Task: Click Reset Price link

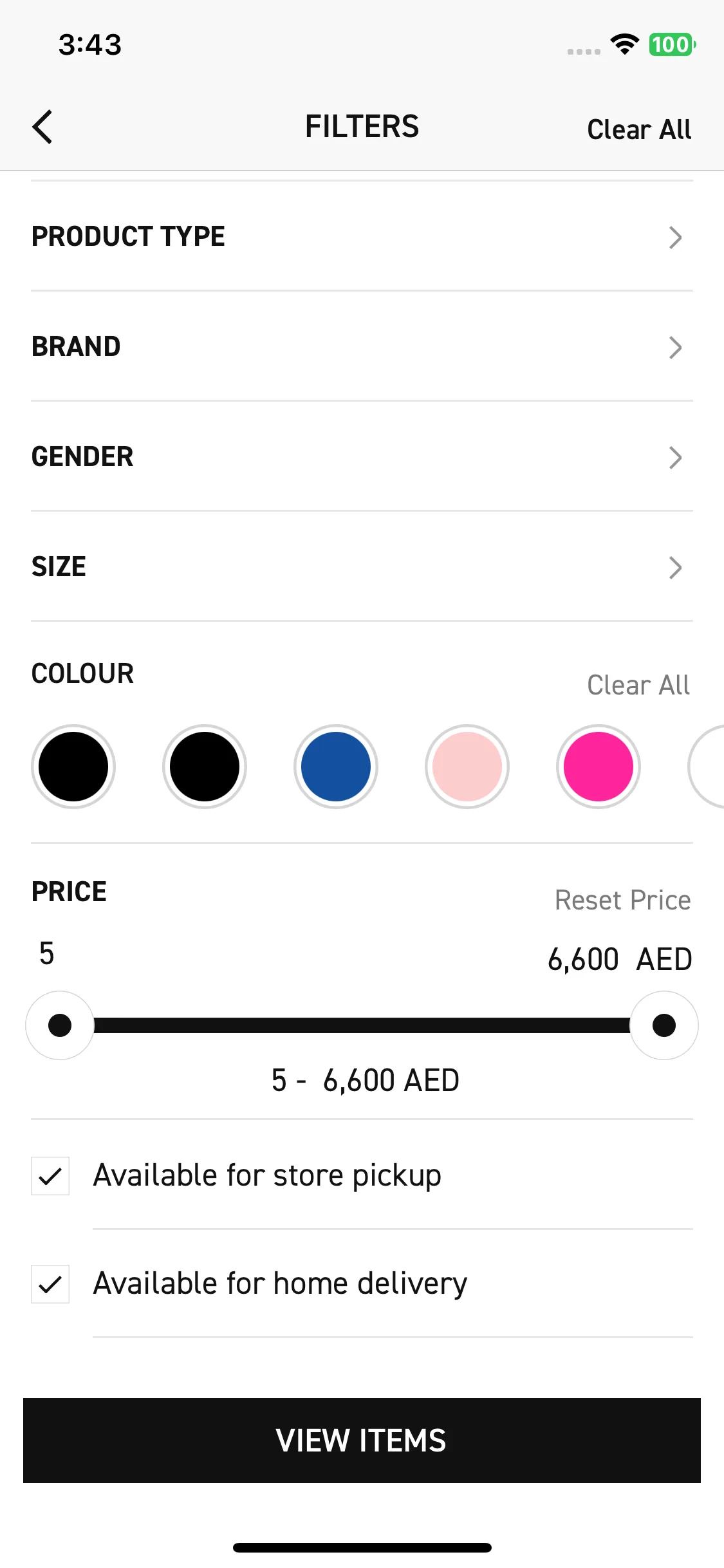Action: point(623,900)
